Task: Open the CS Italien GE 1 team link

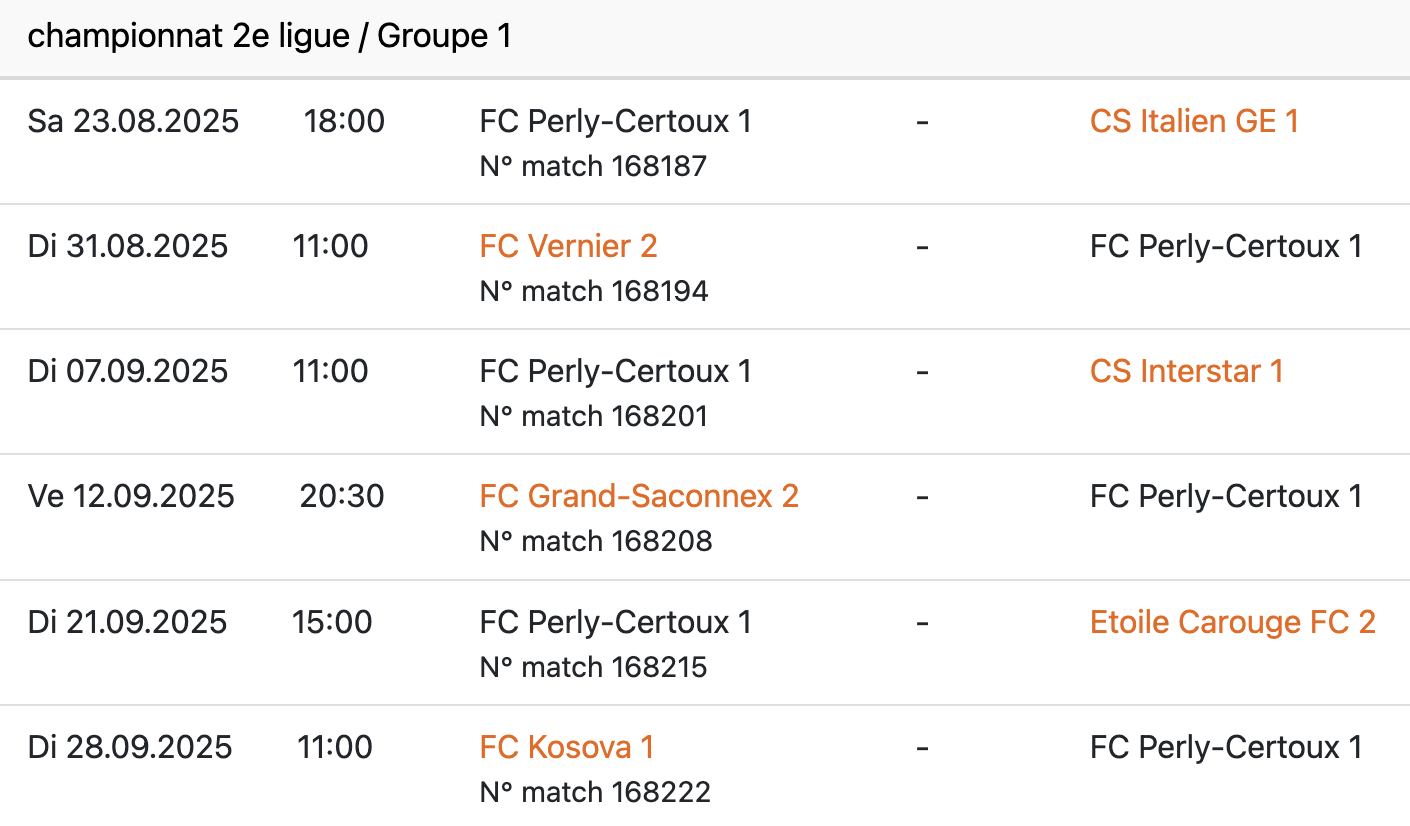Action: 1194,121
